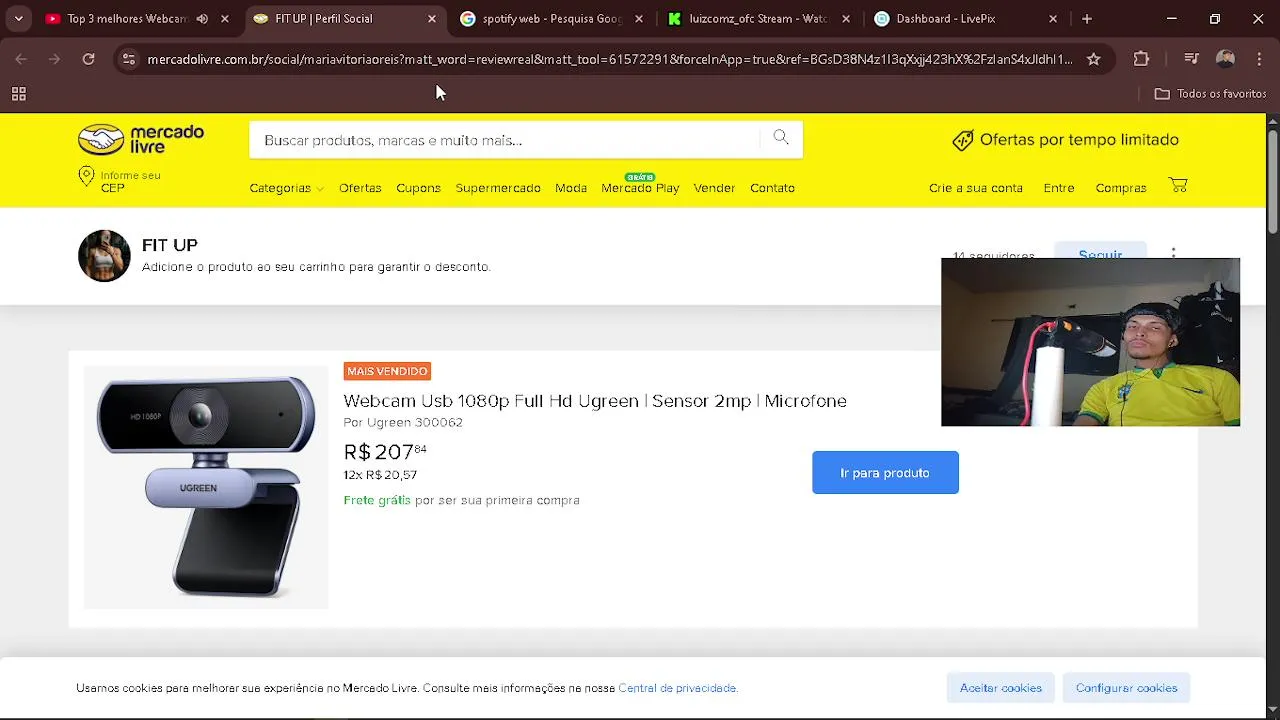Image resolution: width=1280 pixels, height=720 pixels.
Task: Click the 12x R$ 20,57 installments text
Action: (x=380, y=475)
